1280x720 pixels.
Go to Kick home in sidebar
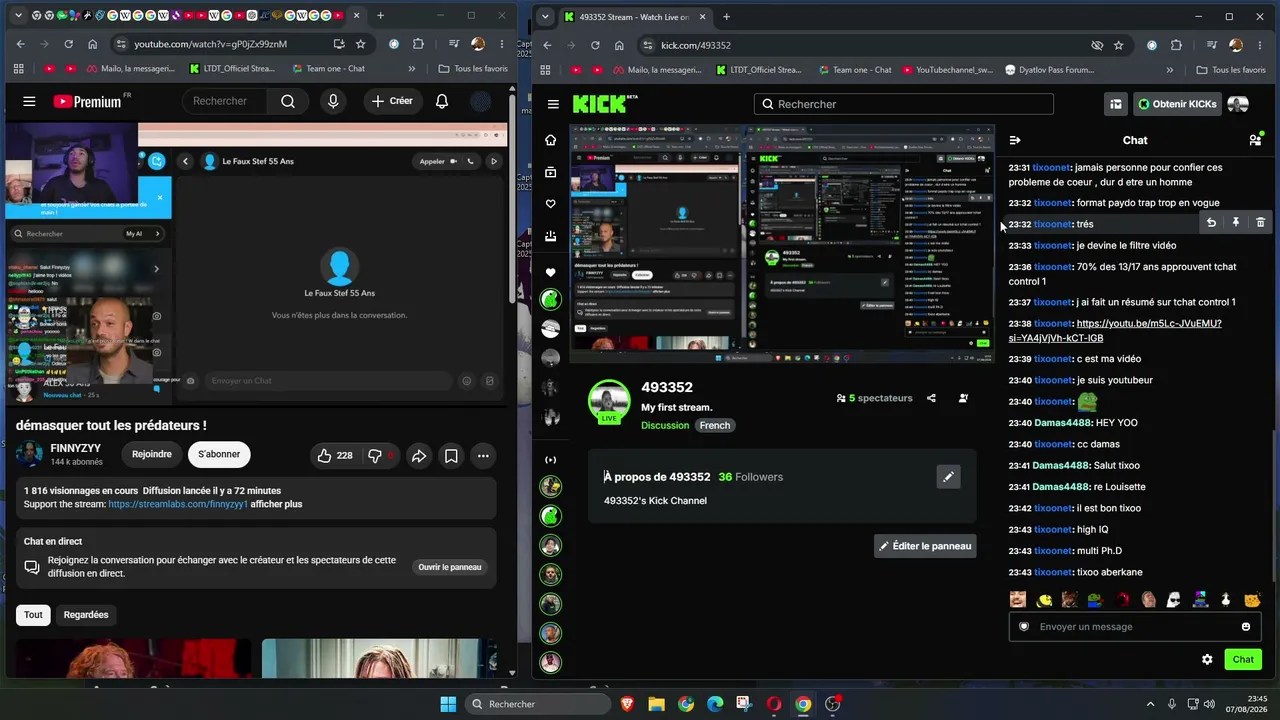tap(550, 140)
